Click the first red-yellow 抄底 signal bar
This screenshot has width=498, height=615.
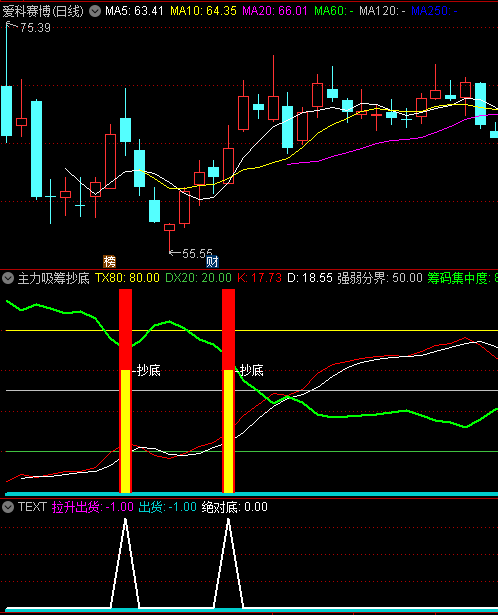(x=125, y=391)
